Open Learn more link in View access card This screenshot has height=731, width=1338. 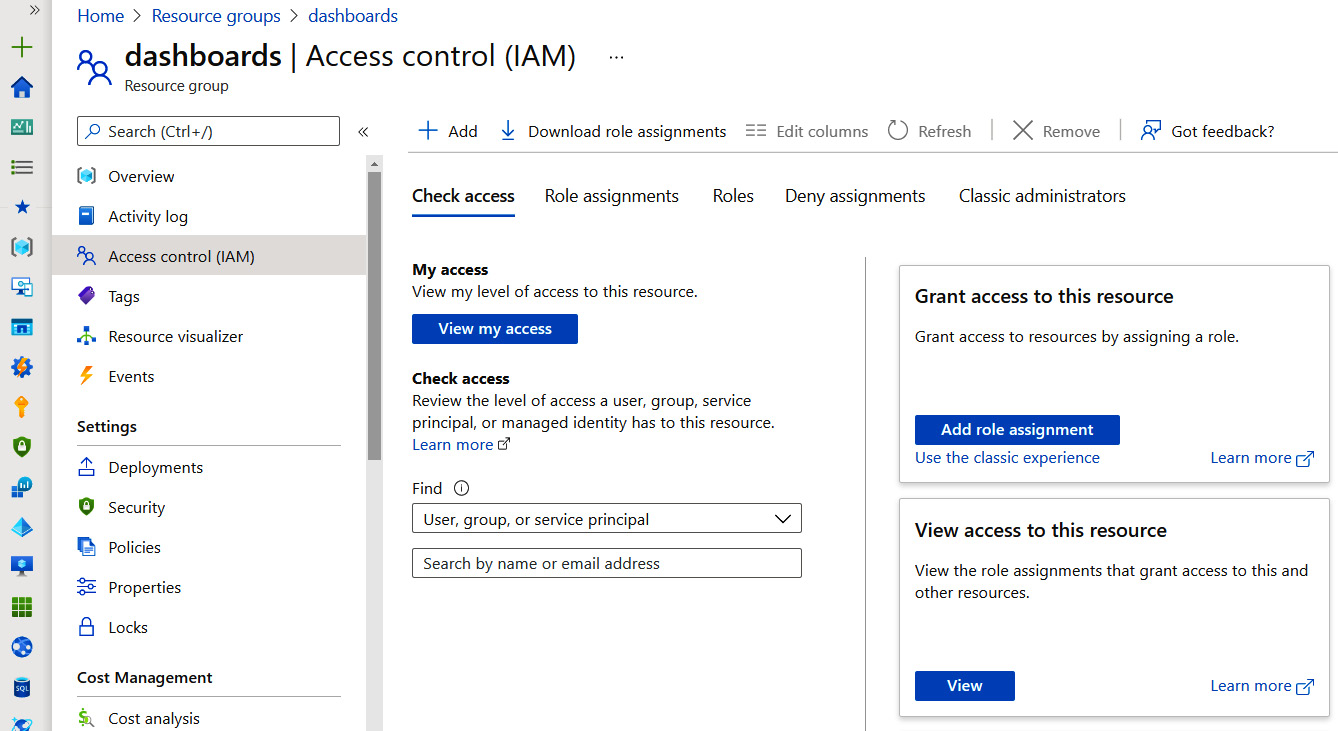(1262, 686)
